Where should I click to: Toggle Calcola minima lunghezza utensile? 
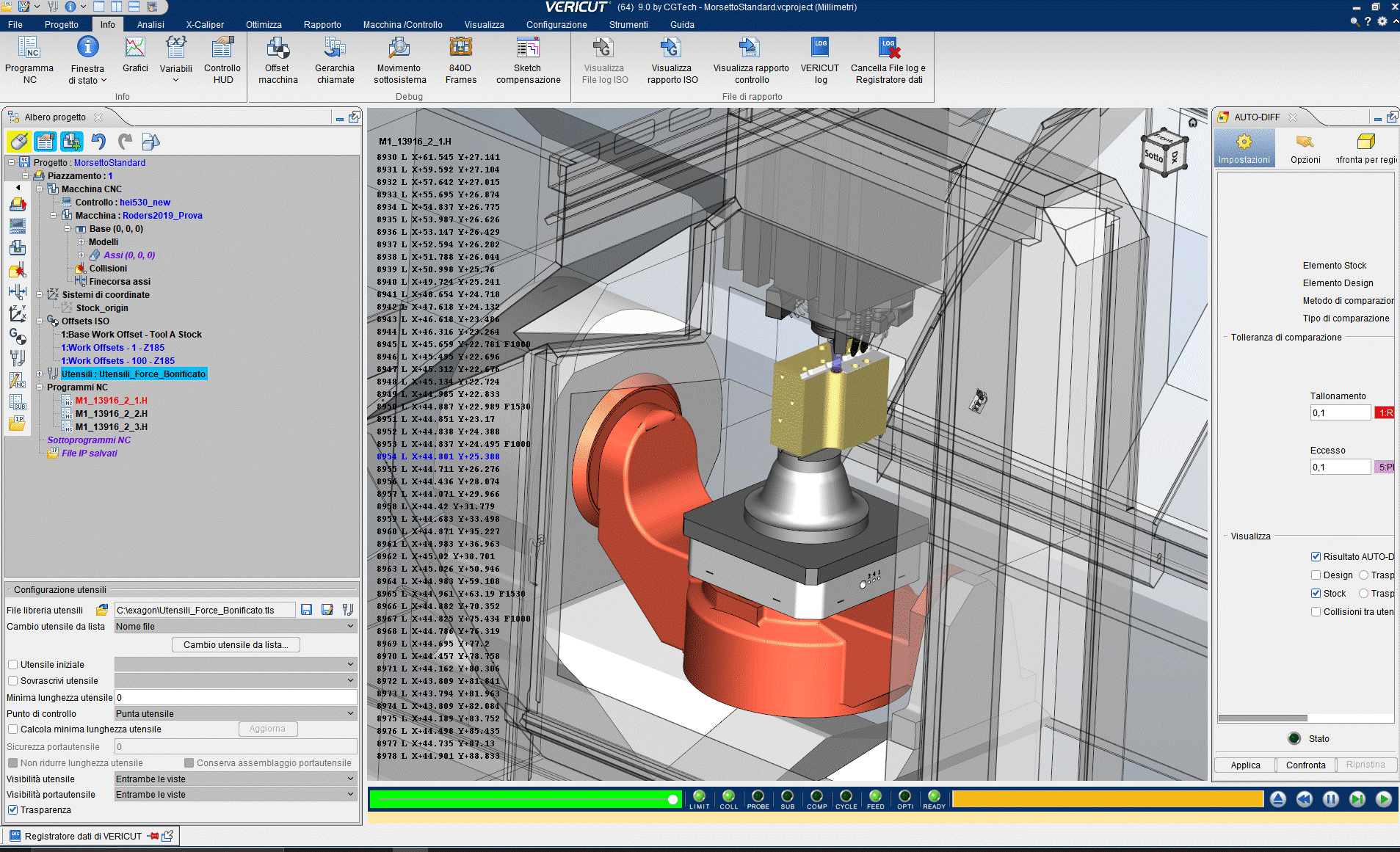(x=12, y=729)
